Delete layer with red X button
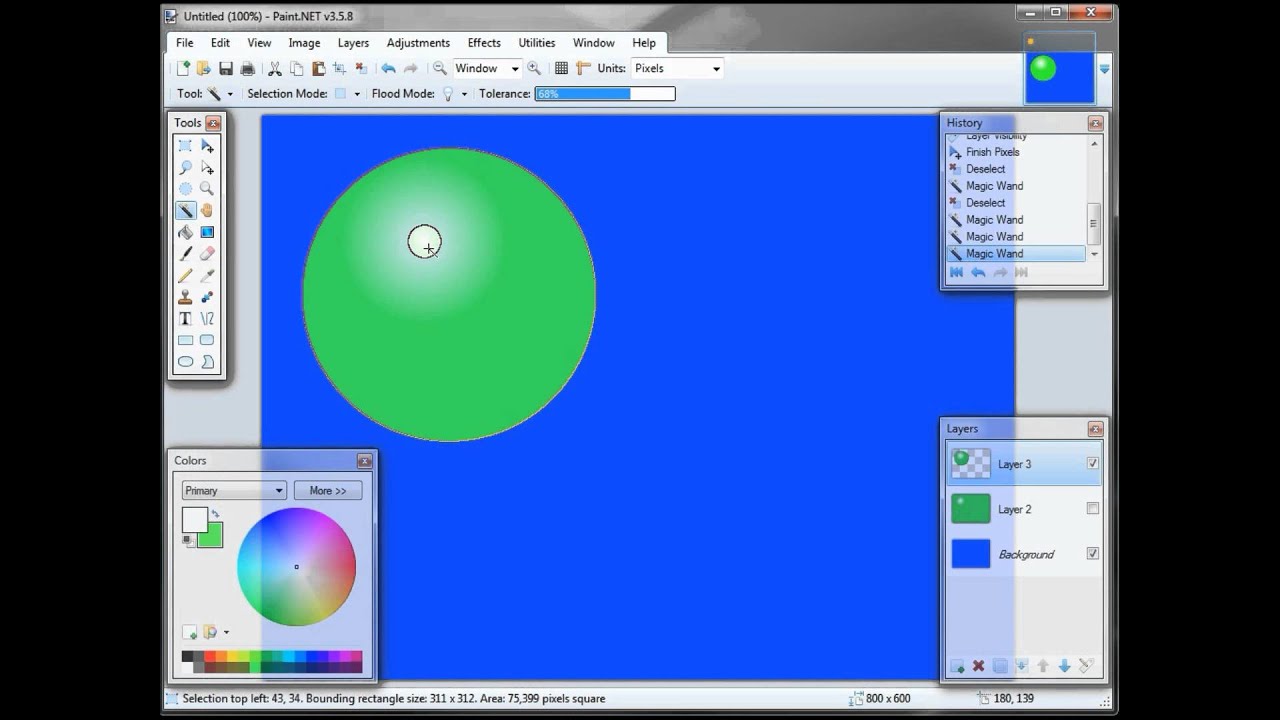 pos(979,666)
